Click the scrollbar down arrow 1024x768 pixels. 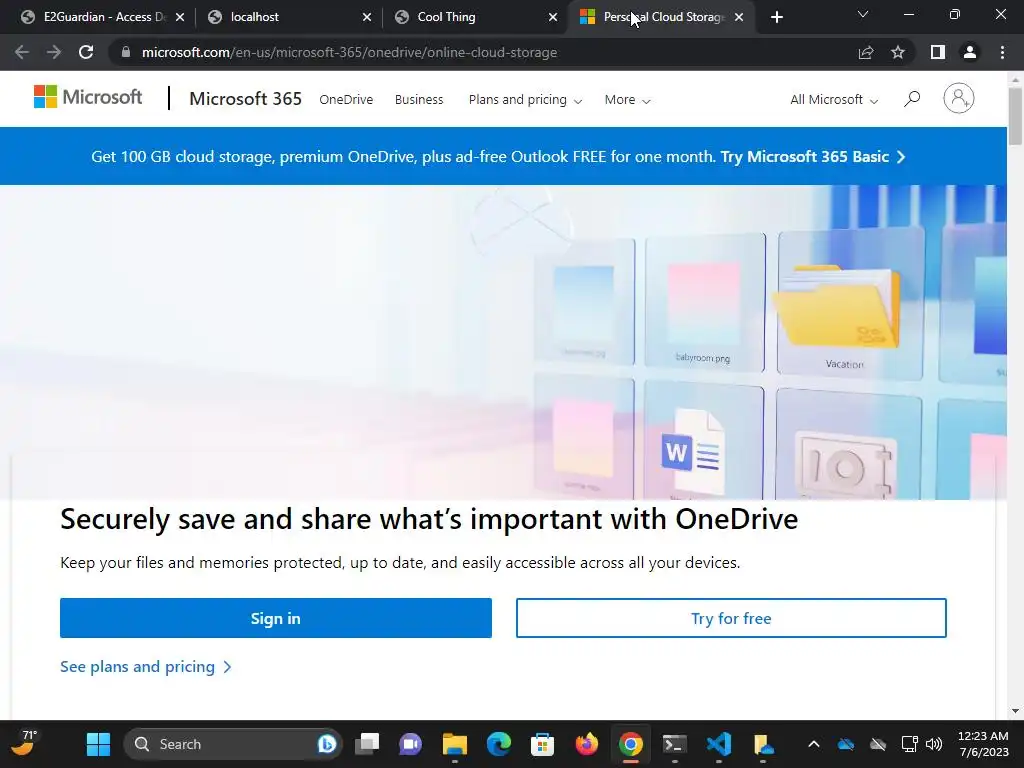pos(1015,711)
